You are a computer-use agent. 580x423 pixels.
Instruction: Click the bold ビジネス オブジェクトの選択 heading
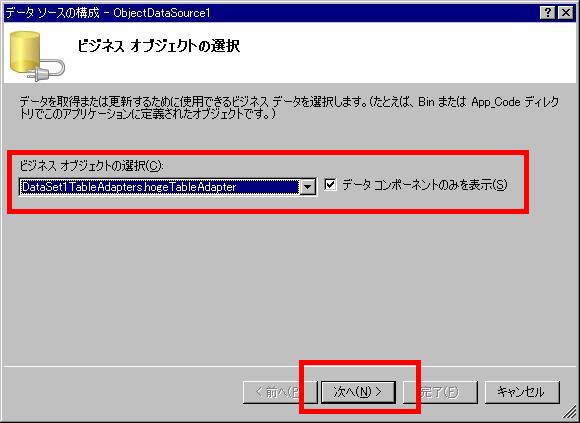coord(159,46)
